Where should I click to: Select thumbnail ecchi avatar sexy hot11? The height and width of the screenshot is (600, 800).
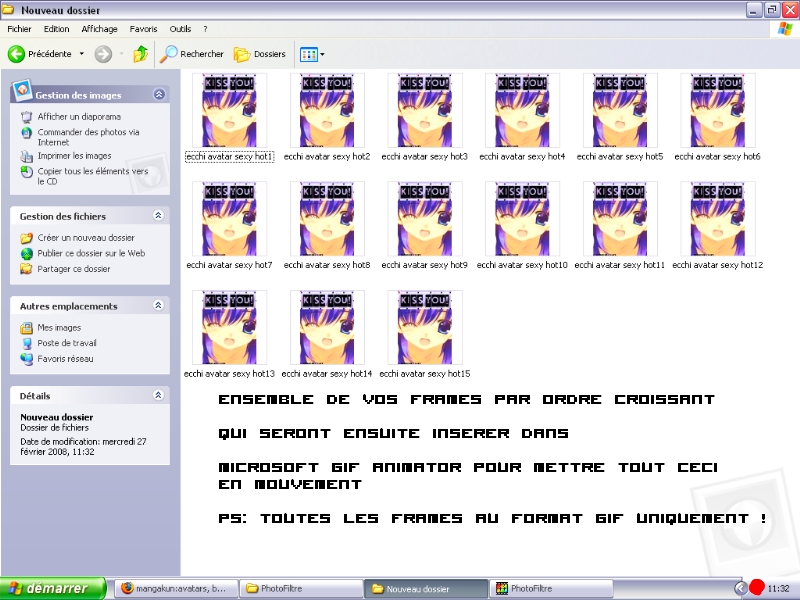pyautogui.click(x=620, y=219)
